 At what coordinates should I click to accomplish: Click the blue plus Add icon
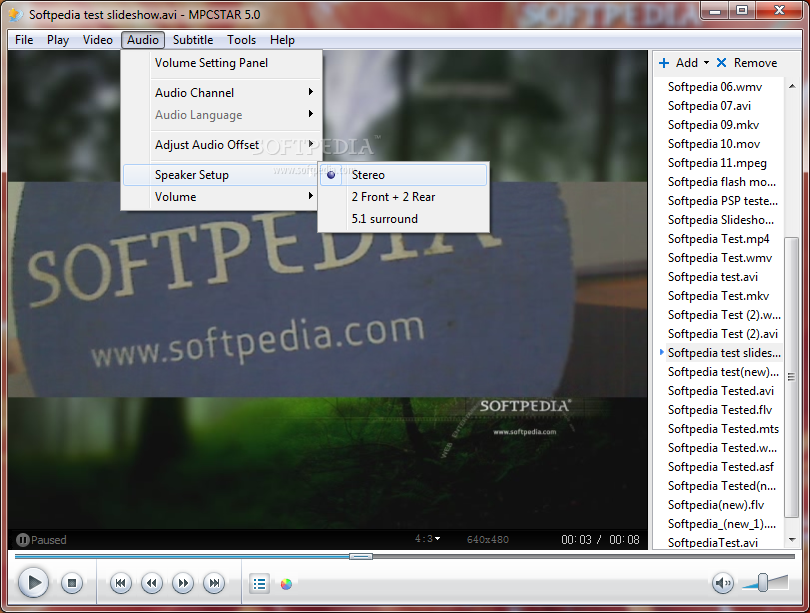tap(664, 63)
